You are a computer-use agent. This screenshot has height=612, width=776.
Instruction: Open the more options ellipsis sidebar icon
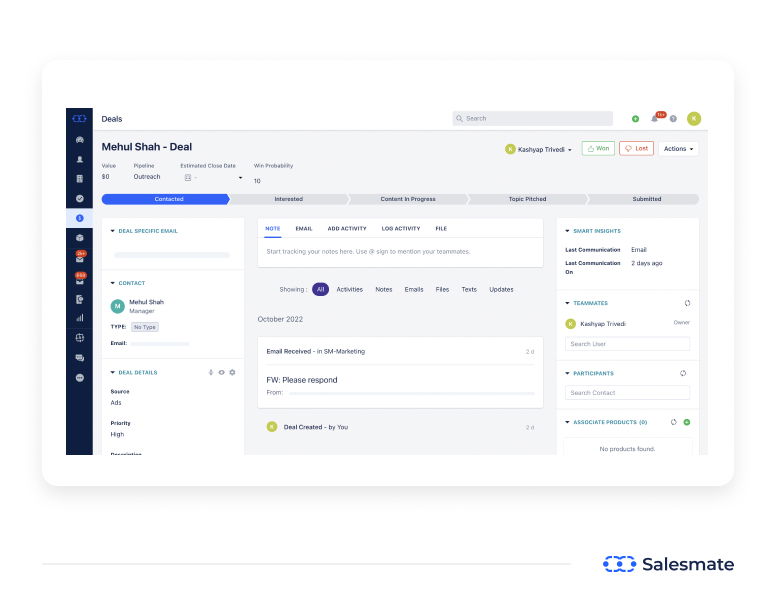(x=80, y=377)
